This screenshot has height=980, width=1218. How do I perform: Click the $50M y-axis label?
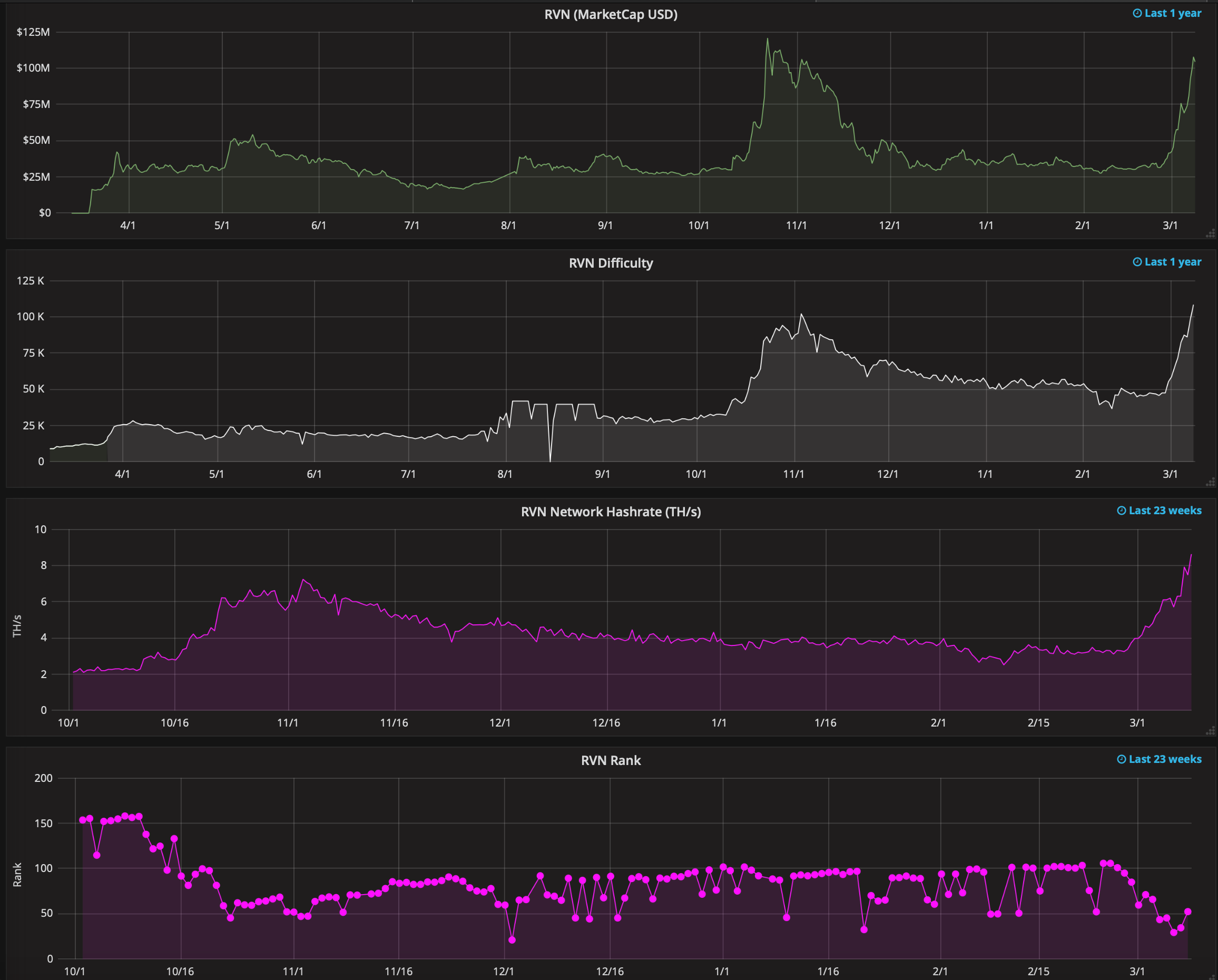[x=36, y=140]
